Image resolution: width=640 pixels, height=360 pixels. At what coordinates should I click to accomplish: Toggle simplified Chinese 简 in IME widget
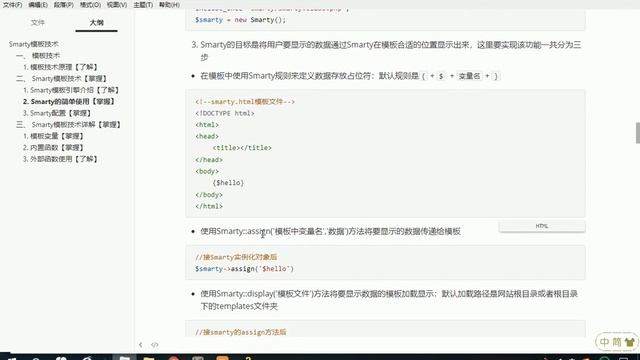coord(617,342)
